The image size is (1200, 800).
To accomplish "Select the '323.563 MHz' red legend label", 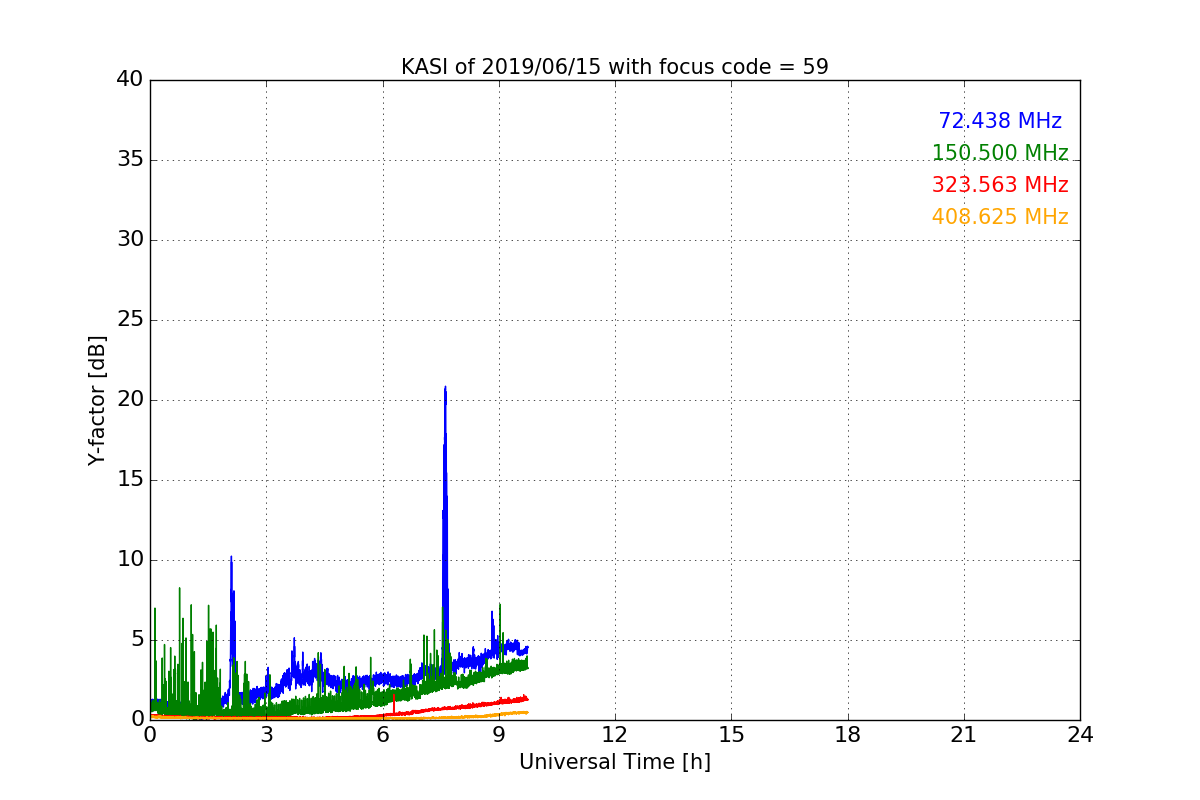I will pos(1000,185).
